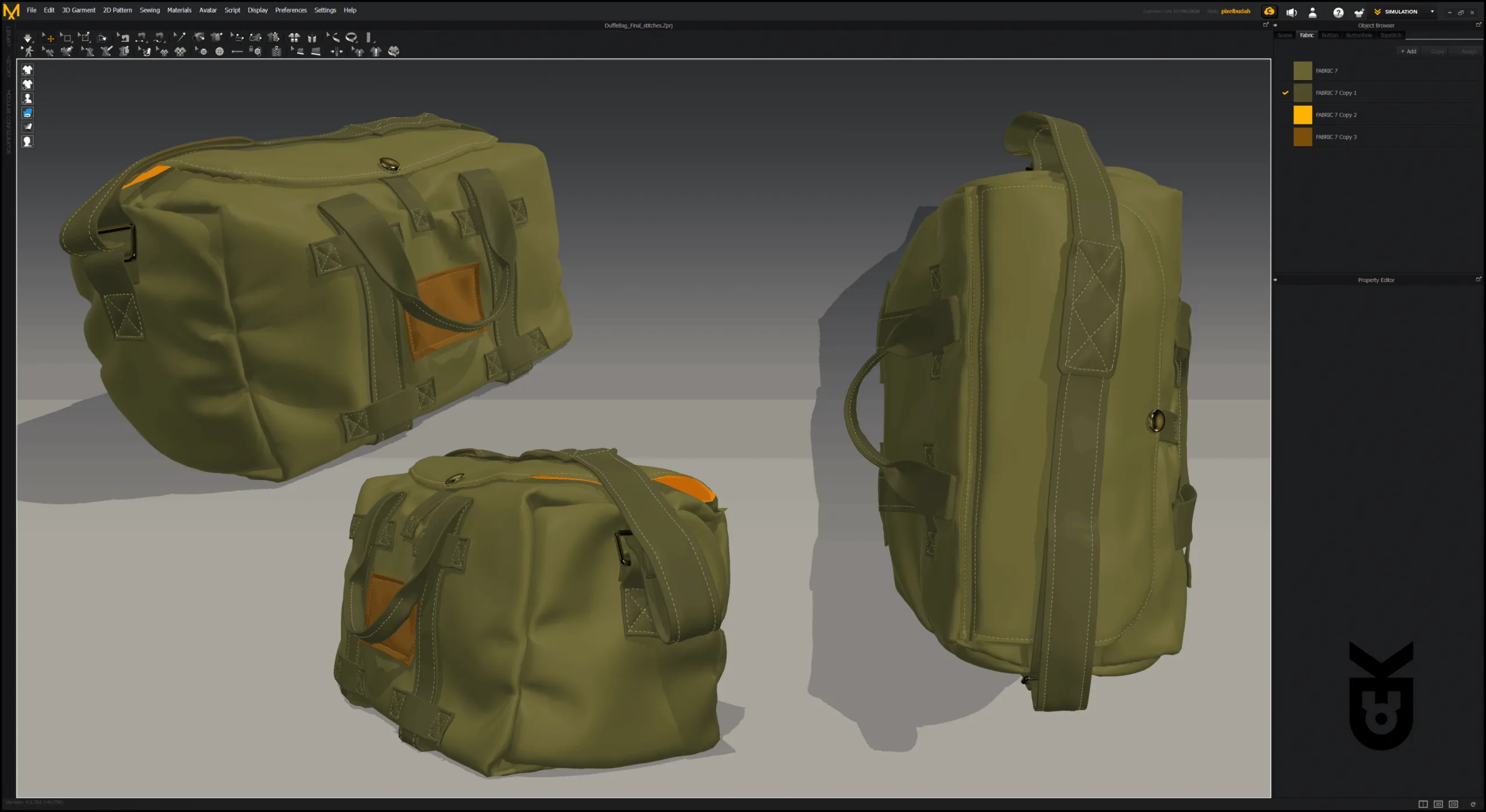Toggle avatar visibility in the left sidebar
This screenshot has height=812, width=1486.
[27, 98]
